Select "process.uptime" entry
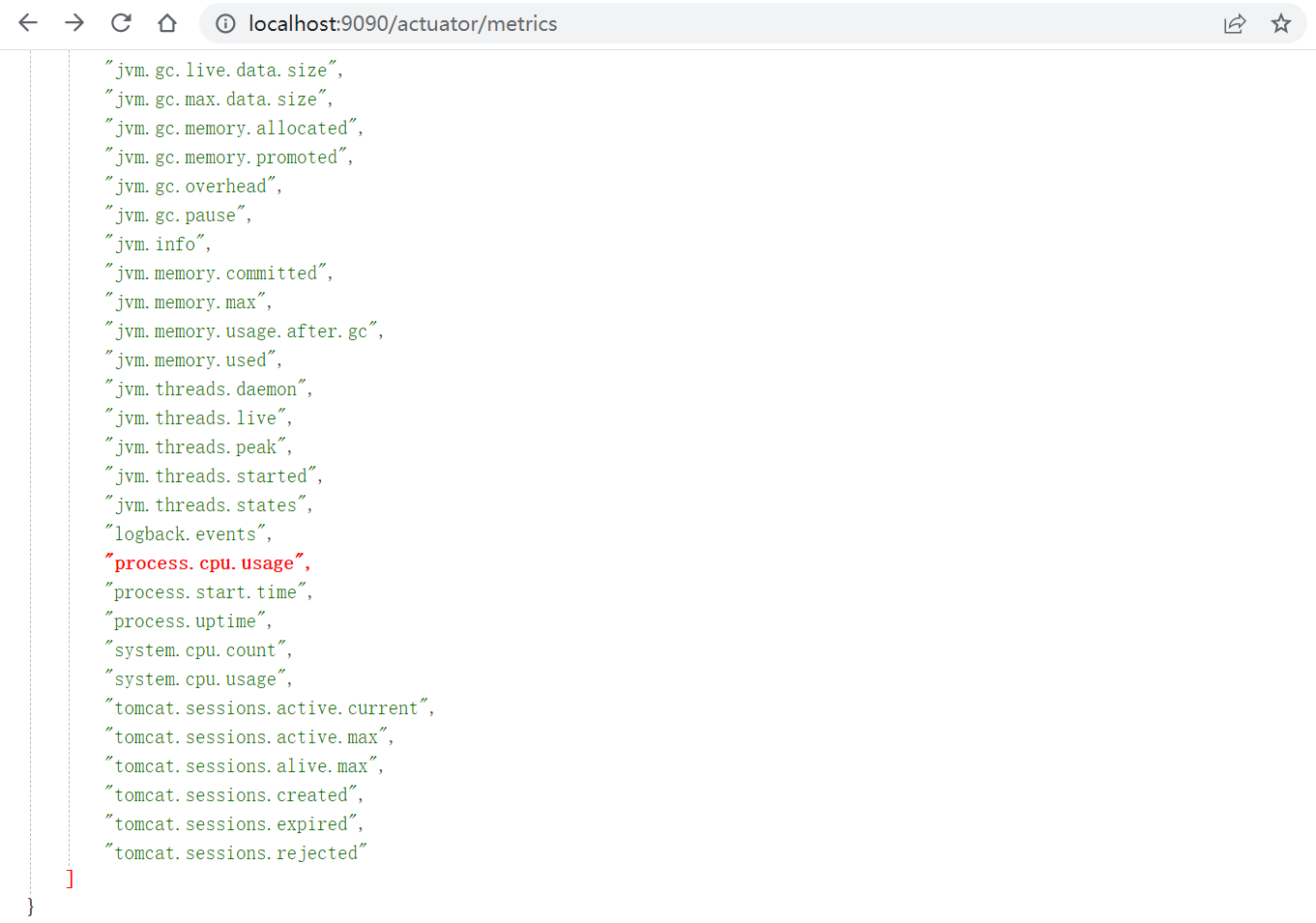The image size is (1316, 923). pos(185,621)
